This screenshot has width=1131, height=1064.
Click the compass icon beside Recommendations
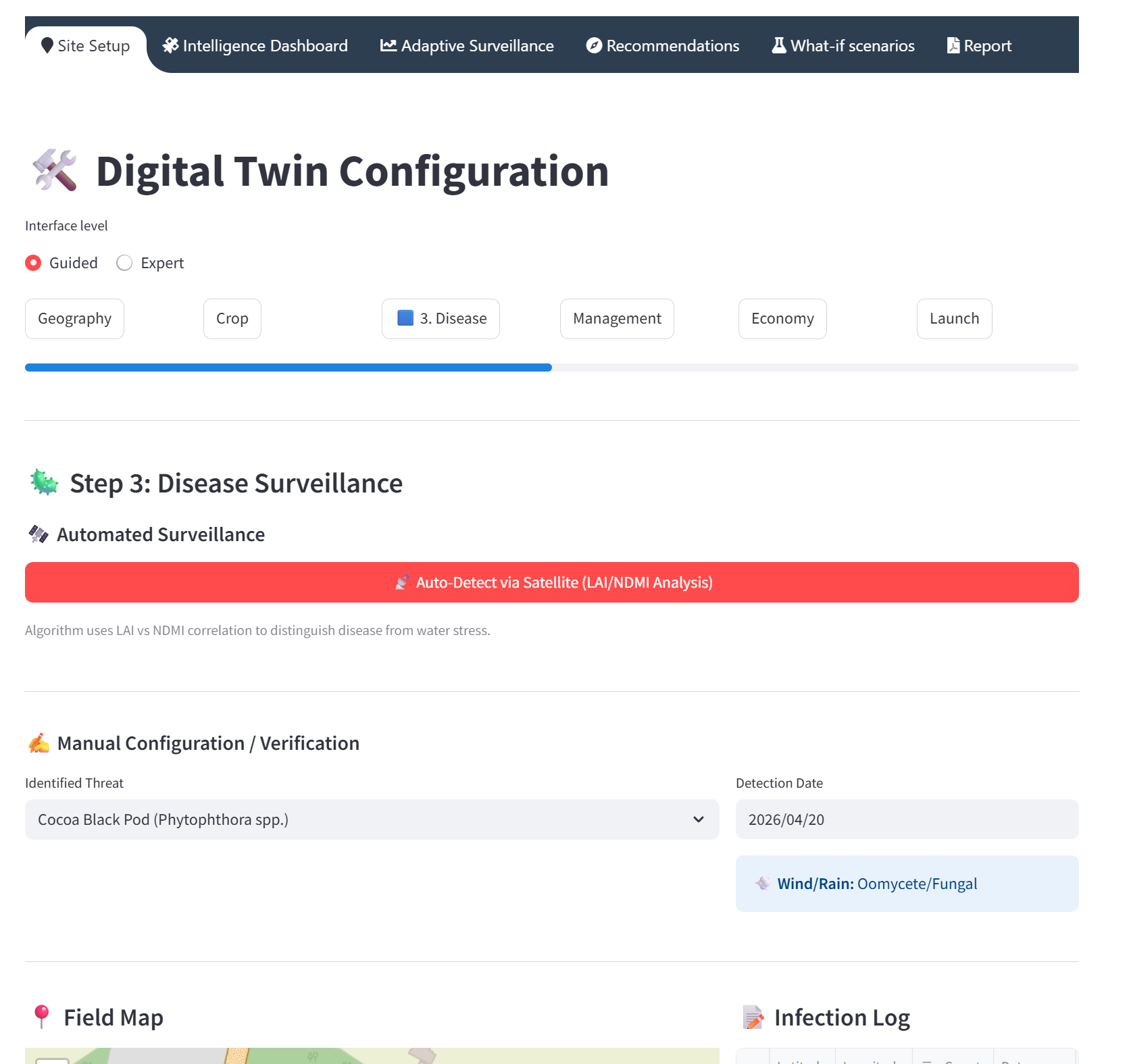click(x=594, y=45)
